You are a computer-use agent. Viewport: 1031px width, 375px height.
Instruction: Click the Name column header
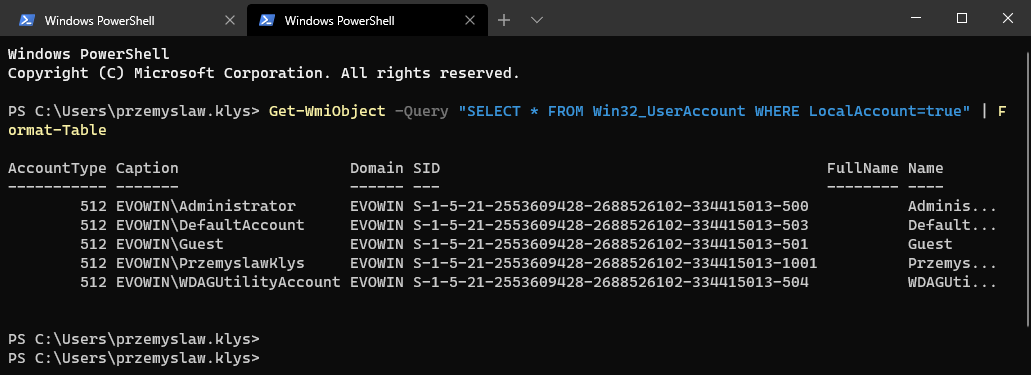pos(926,168)
